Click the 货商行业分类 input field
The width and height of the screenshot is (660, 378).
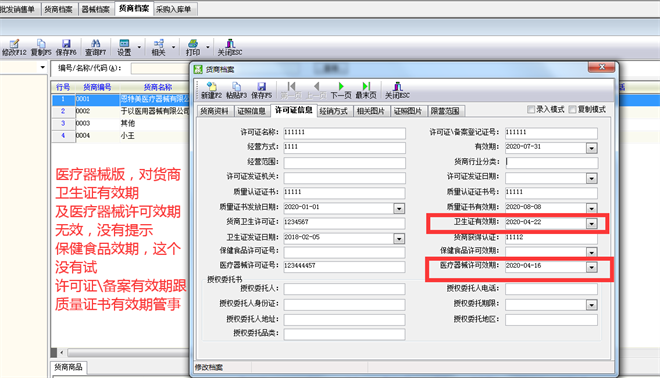point(551,162)
